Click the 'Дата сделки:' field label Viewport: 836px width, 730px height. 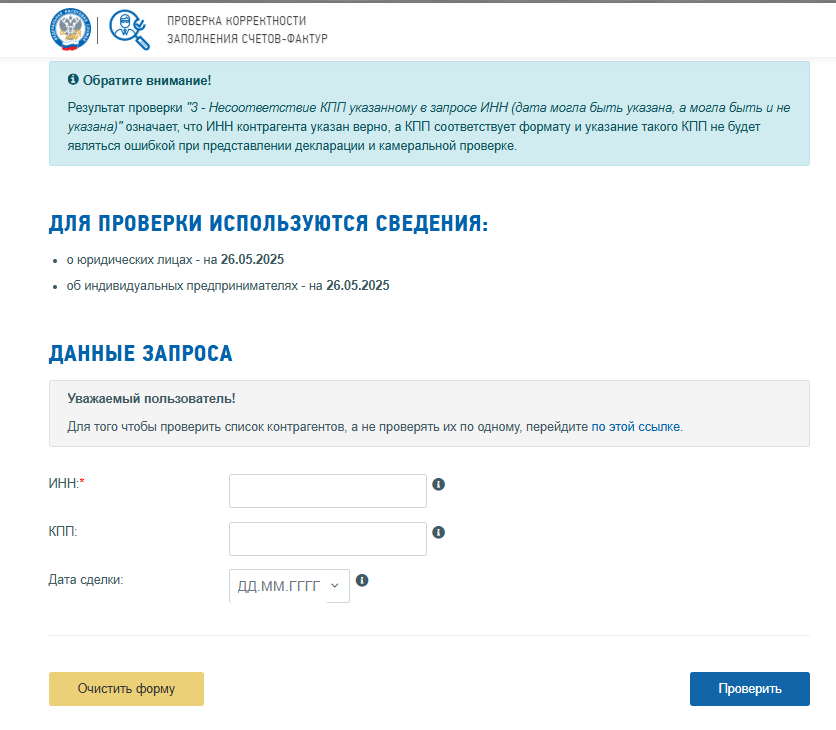point(86,580)
